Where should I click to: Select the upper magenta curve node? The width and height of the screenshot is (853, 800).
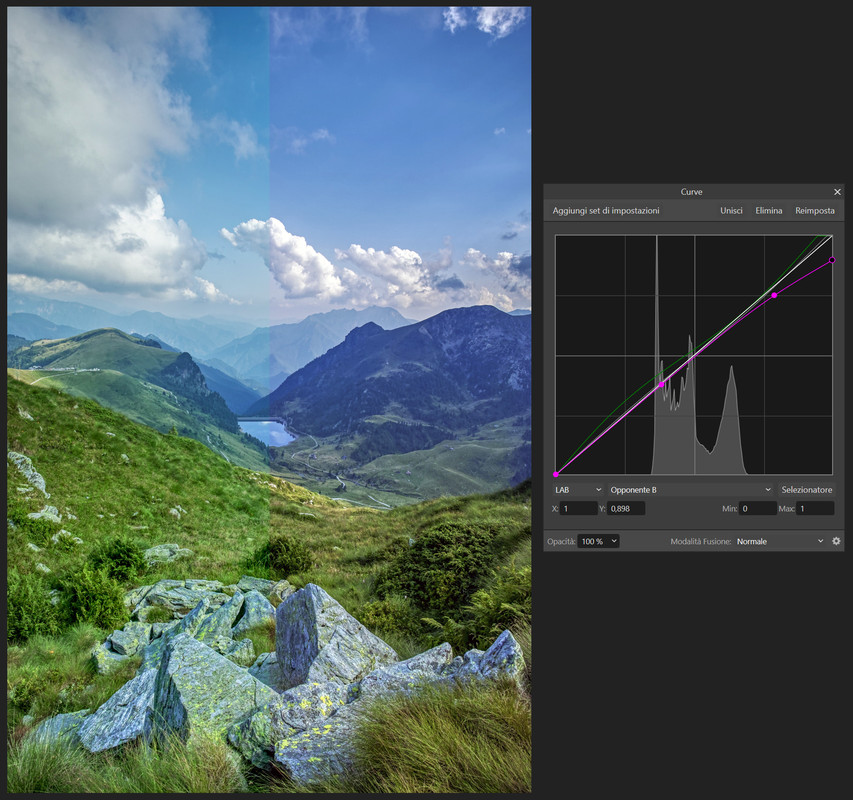coord(774,295)
